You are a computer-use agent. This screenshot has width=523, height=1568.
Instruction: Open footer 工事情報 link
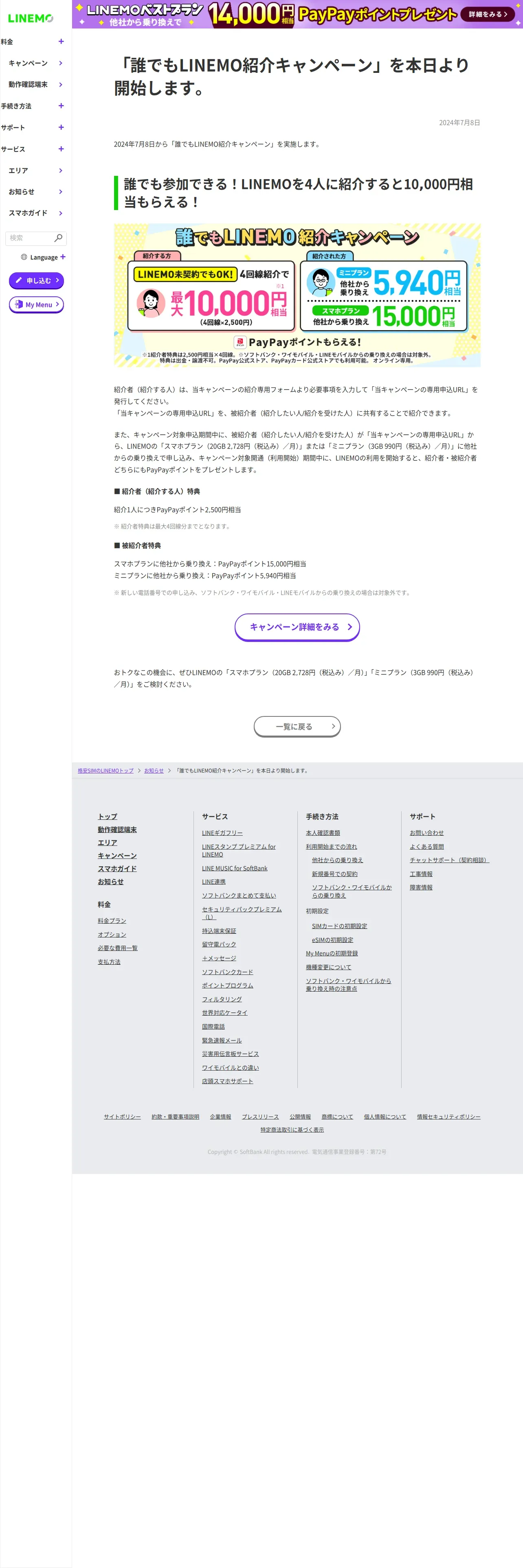point(421,874)
